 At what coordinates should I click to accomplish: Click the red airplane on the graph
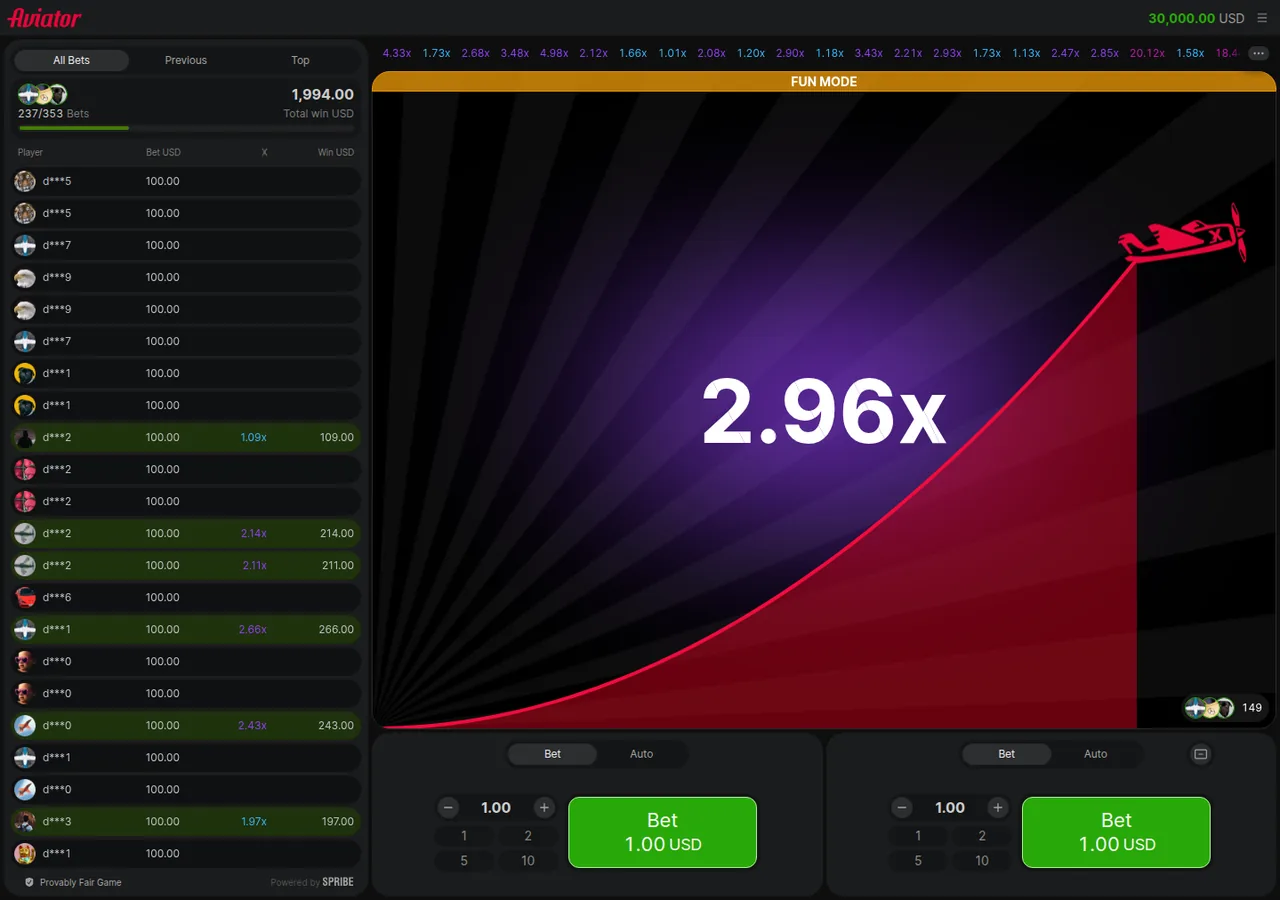[x=1184, y=234]
